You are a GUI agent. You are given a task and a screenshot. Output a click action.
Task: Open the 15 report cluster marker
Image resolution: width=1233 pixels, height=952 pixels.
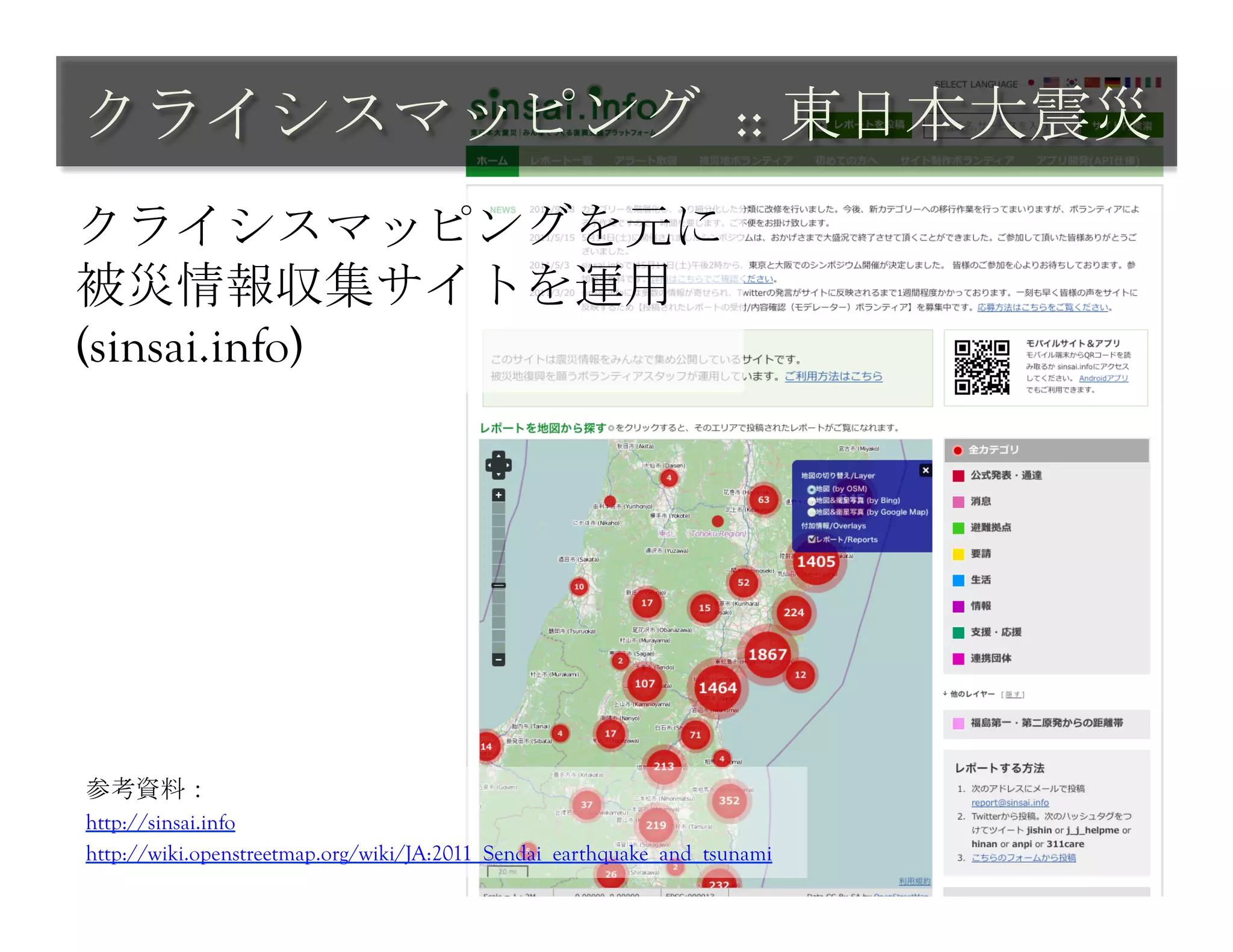click(x=704, y=608)
